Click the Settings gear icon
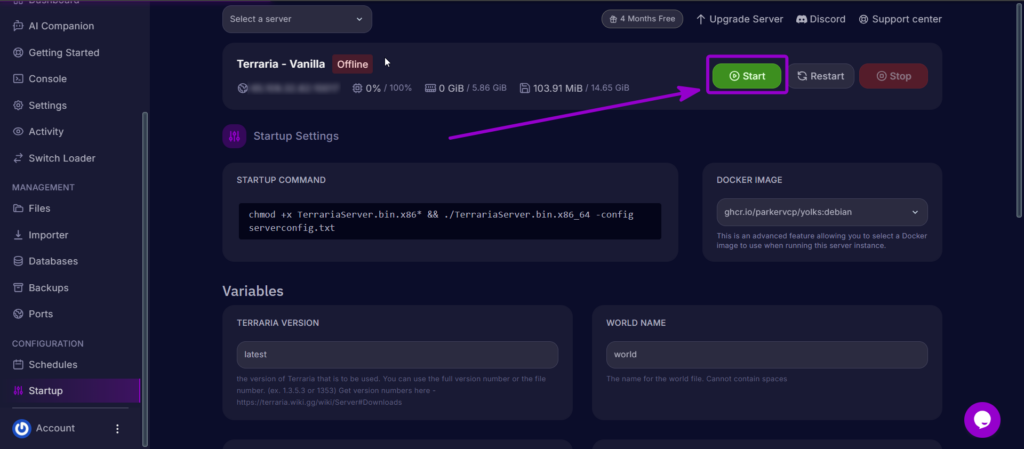Image resolution: width=1024 pixels, height=449 pixels. 18,105
